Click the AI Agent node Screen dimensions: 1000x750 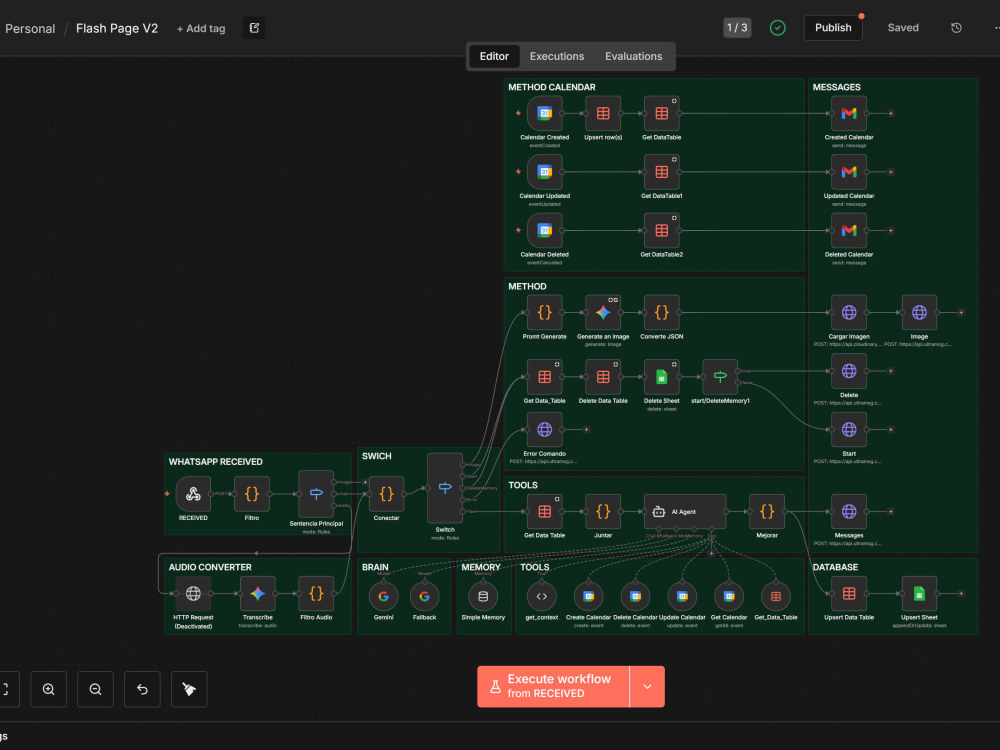point(685,512)
